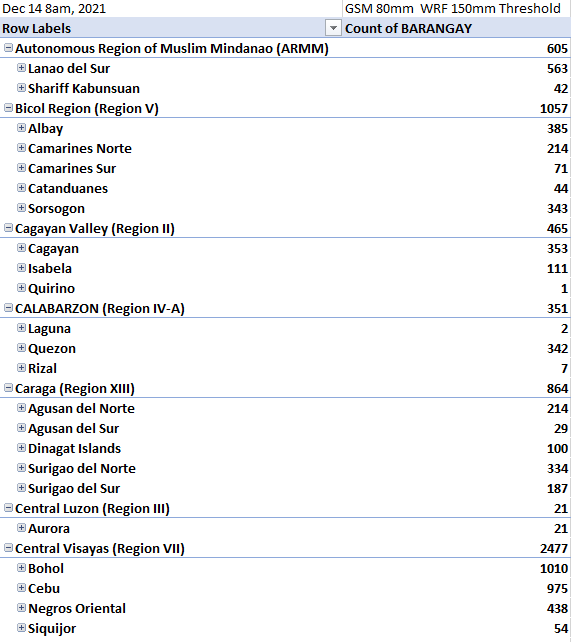Viewport: 571px width, 642px height.
Task: Collapse the Cagayan Valley (Region II) group
Action: point(8,228)
